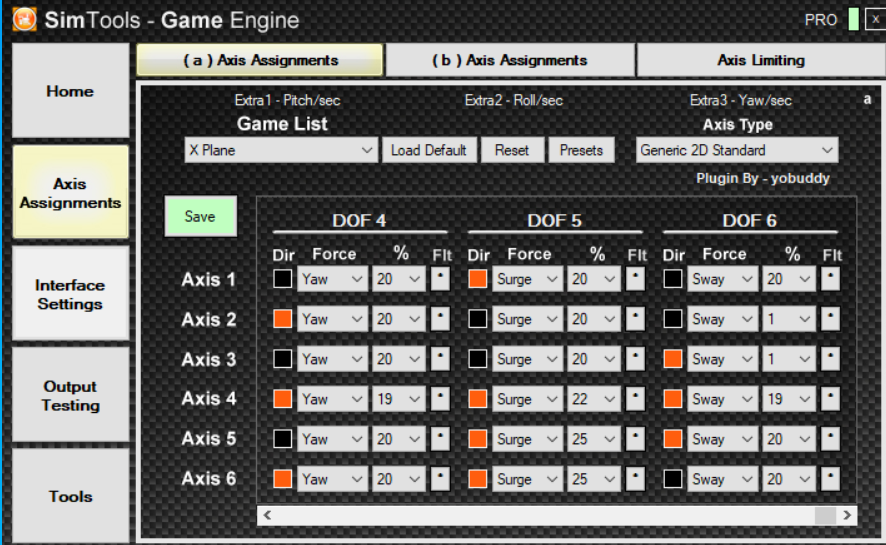
Task: Open Axis 1 DOF 4 Yaw force dropdown
Action: pos(332,279)
